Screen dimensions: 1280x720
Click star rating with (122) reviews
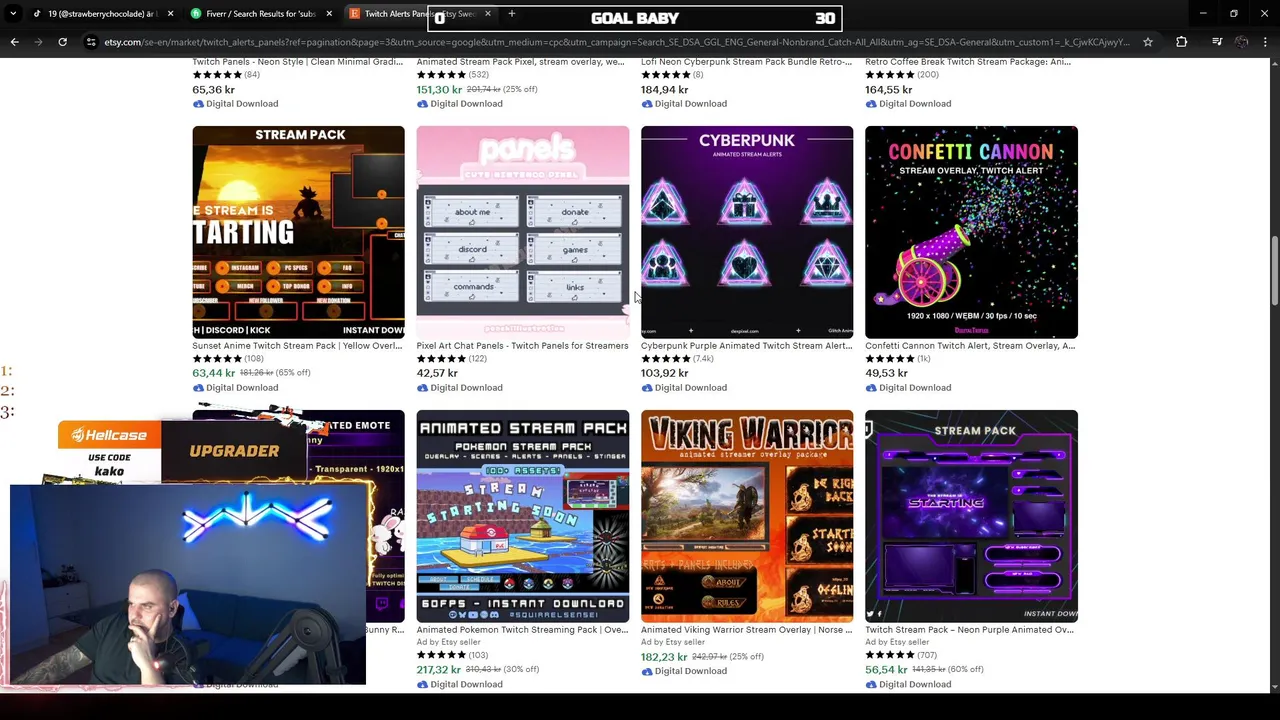coord(451,359)
